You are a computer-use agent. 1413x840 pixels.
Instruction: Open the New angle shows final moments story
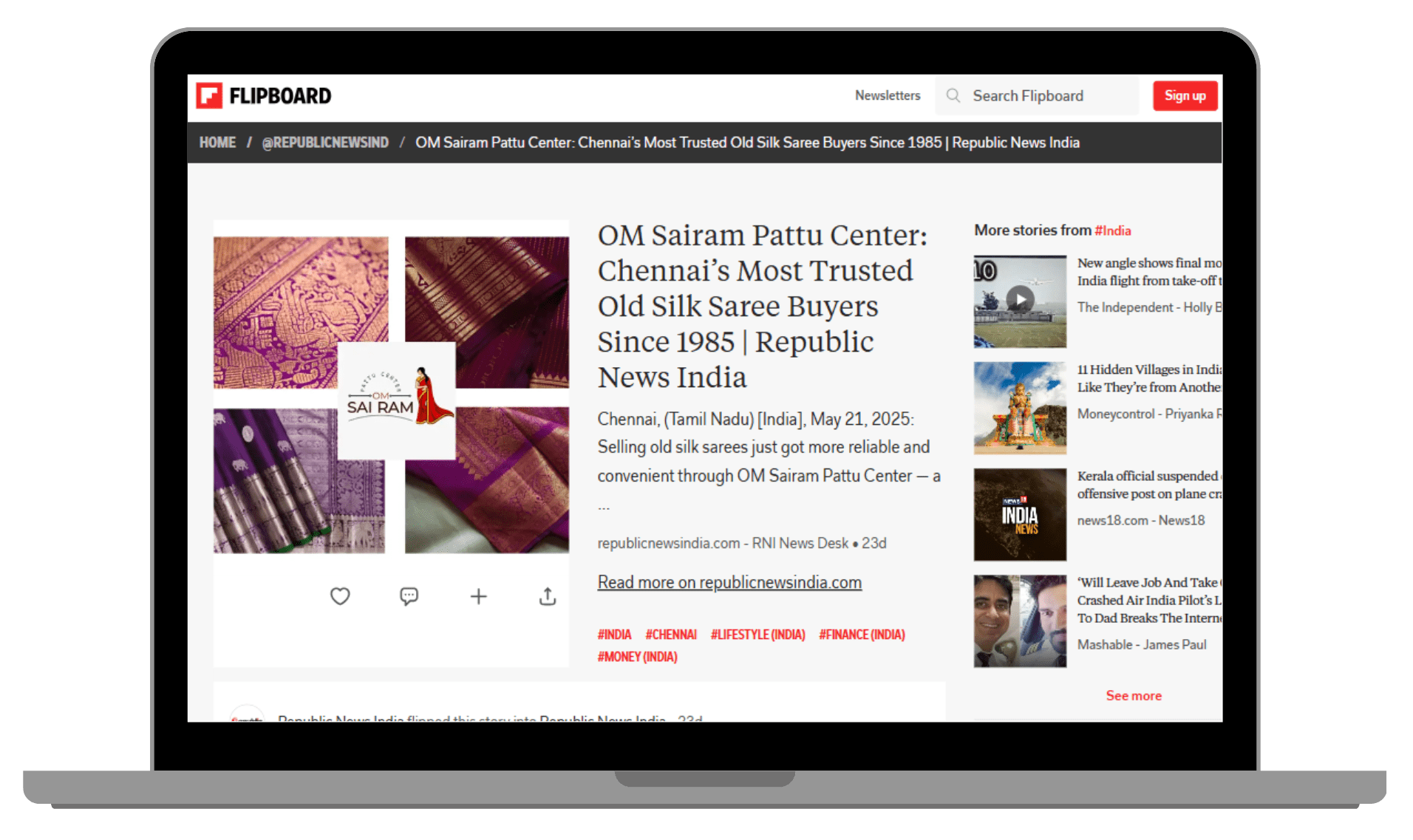(x=1149, y=272)
